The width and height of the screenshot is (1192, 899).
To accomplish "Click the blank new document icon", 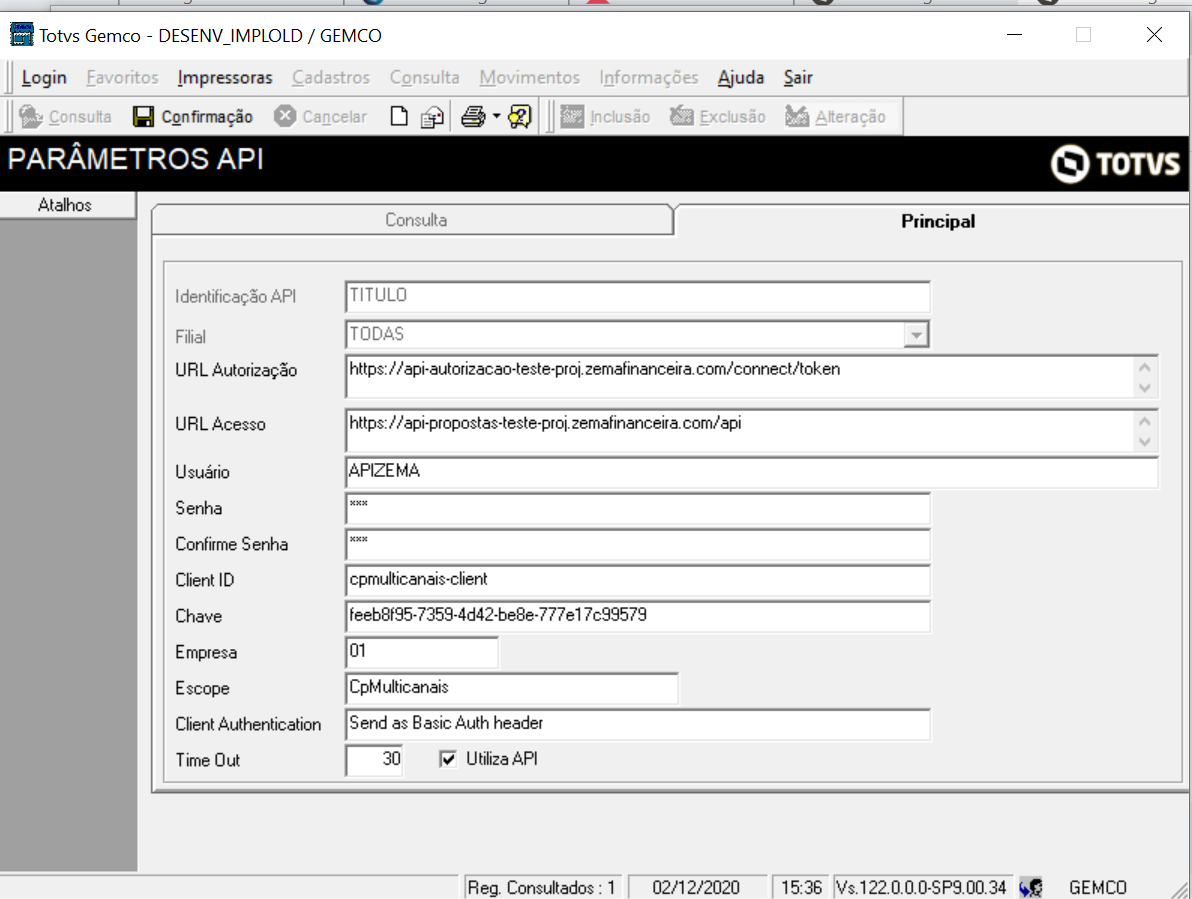I will tap(398, 116).
